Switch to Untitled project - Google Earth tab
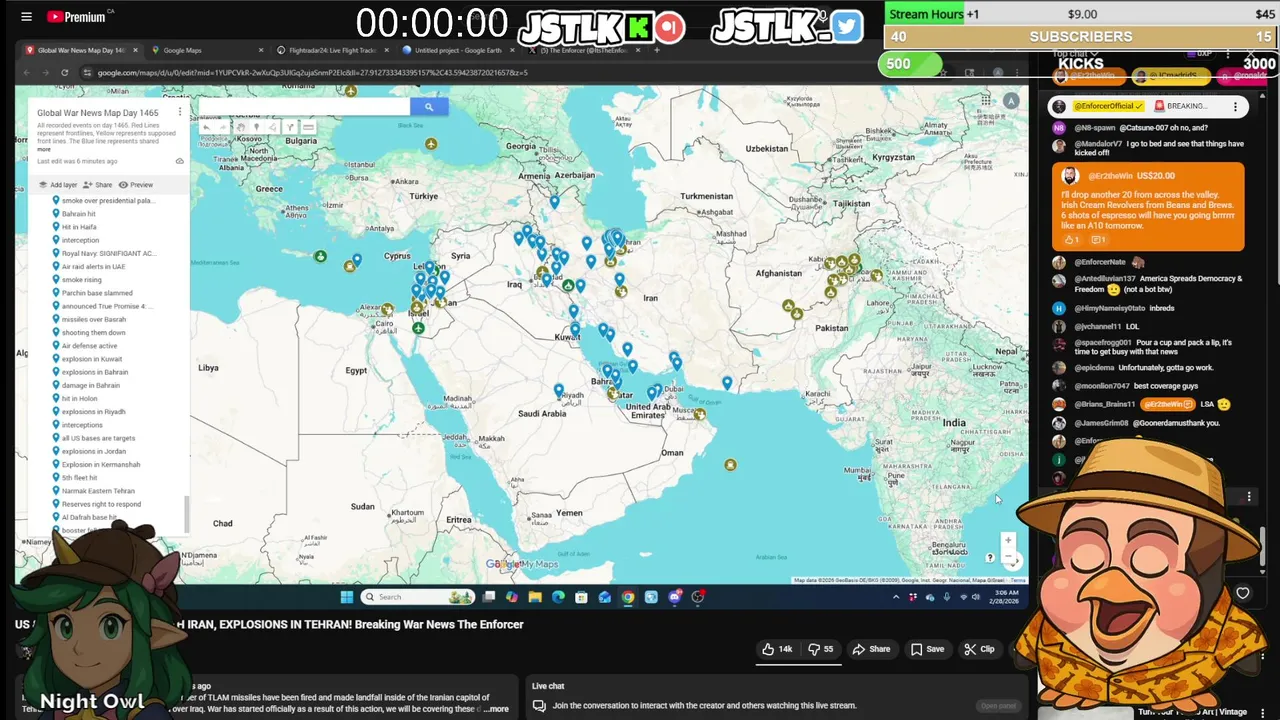The height and width of the screenshot is (720, 1280). click(458, 50)
